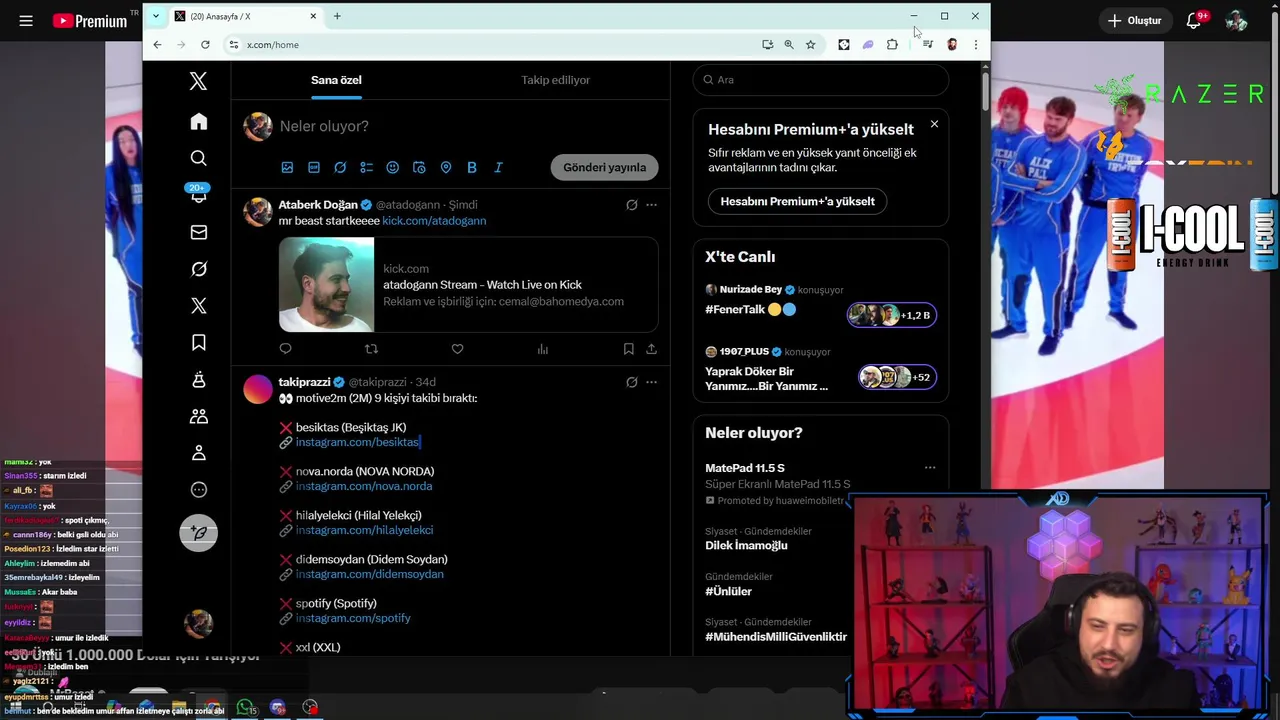Toggle italic text formatting in composer

coord(498,167)
